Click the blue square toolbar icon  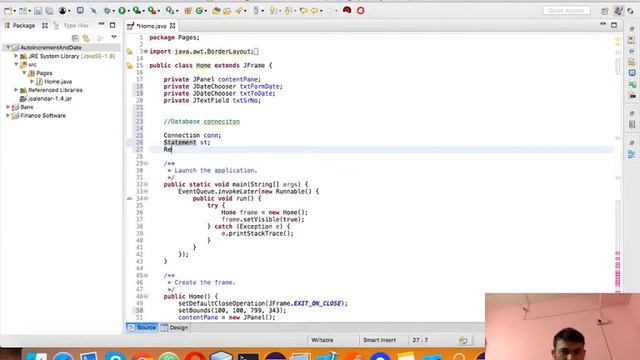click(80, 11)
